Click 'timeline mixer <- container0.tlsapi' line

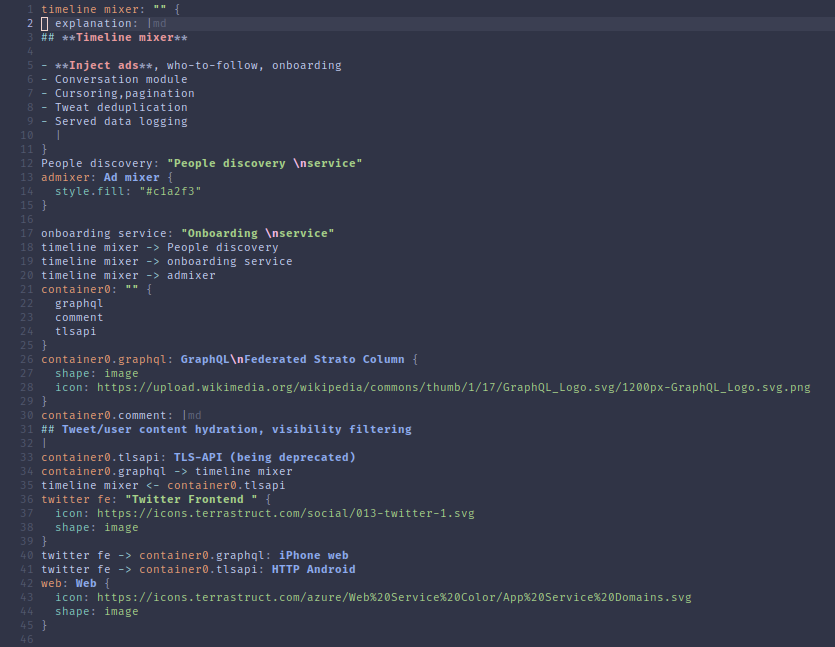click(x=163, y=485)
